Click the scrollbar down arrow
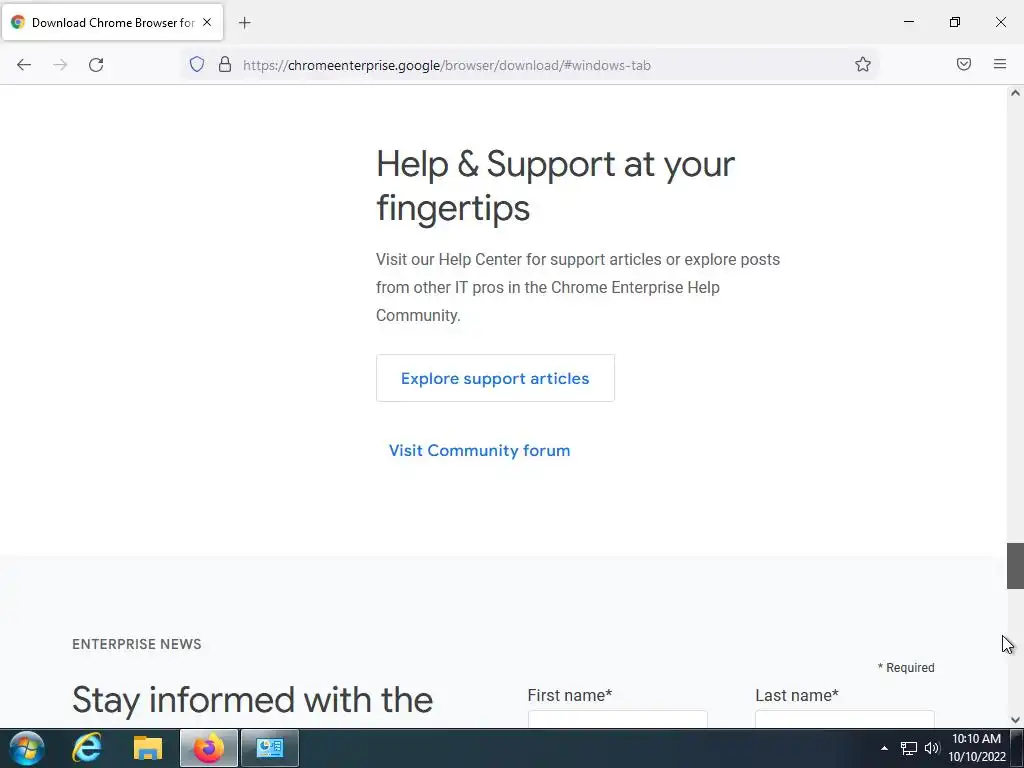Viewport: 1024px width, 768px height. point(1015,720)
